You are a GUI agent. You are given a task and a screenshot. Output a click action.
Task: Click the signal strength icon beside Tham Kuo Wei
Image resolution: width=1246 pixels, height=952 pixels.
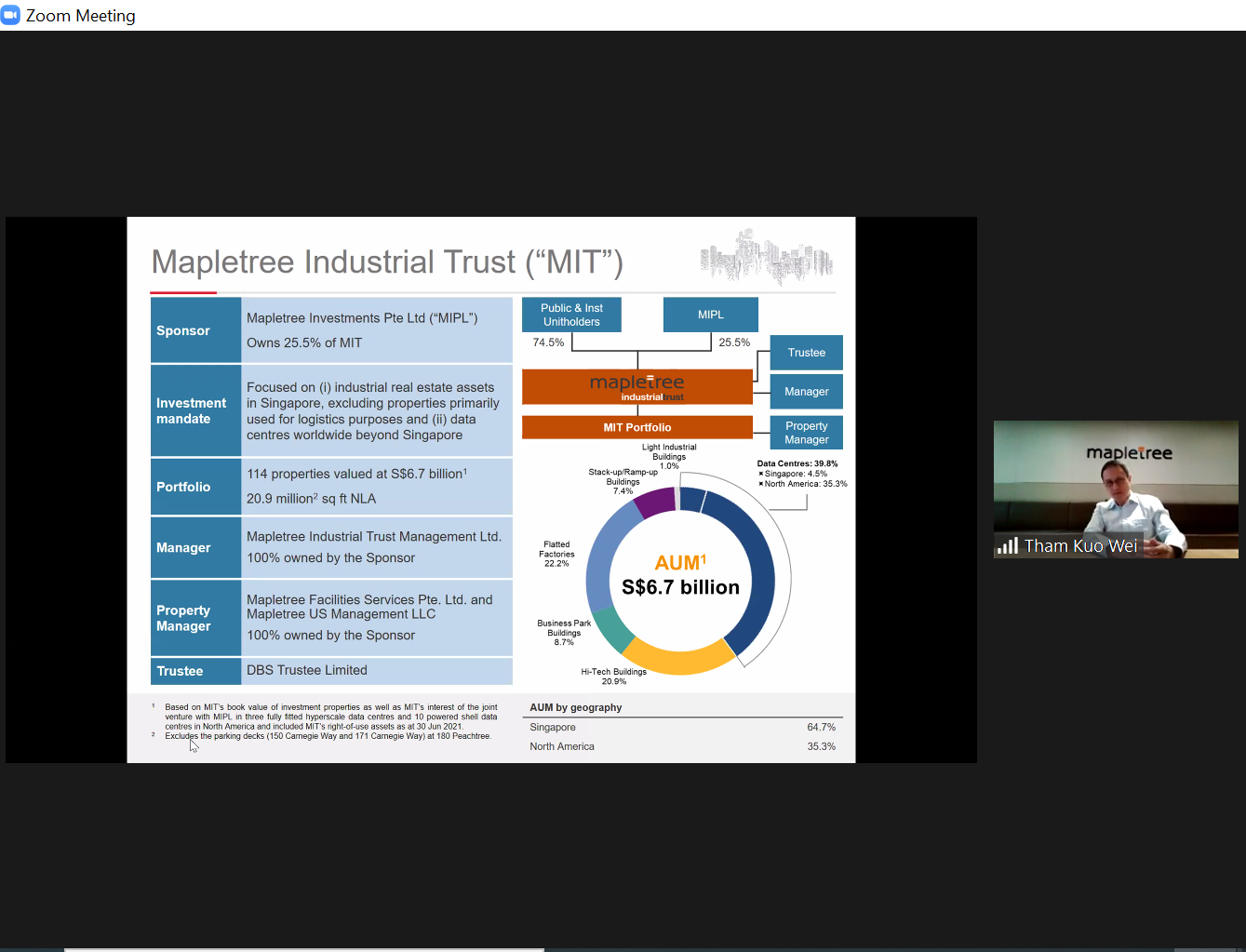pos(1007,546)
